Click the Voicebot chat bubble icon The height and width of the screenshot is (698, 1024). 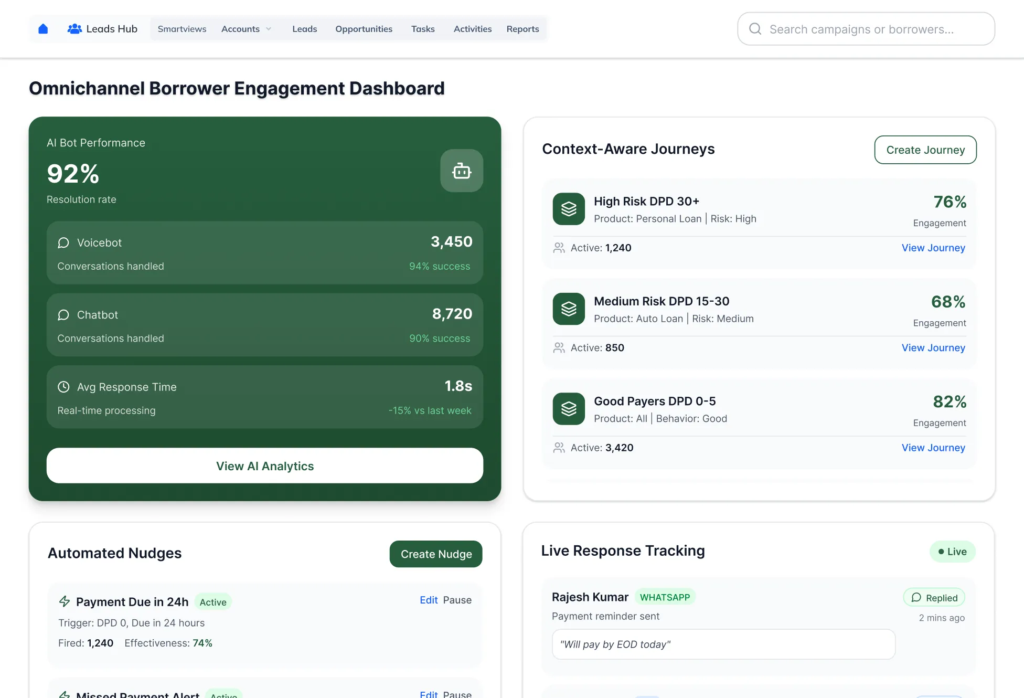63,243
